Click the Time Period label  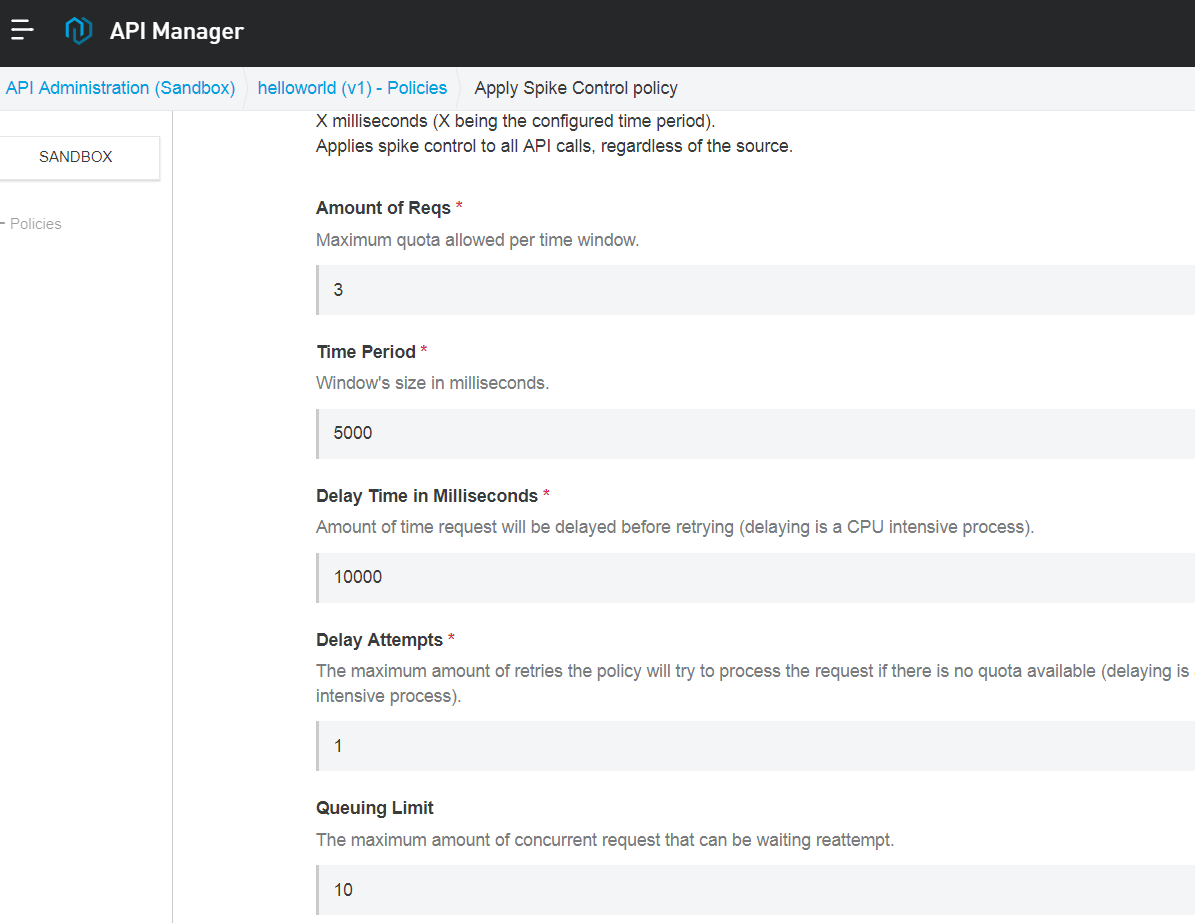366,352
